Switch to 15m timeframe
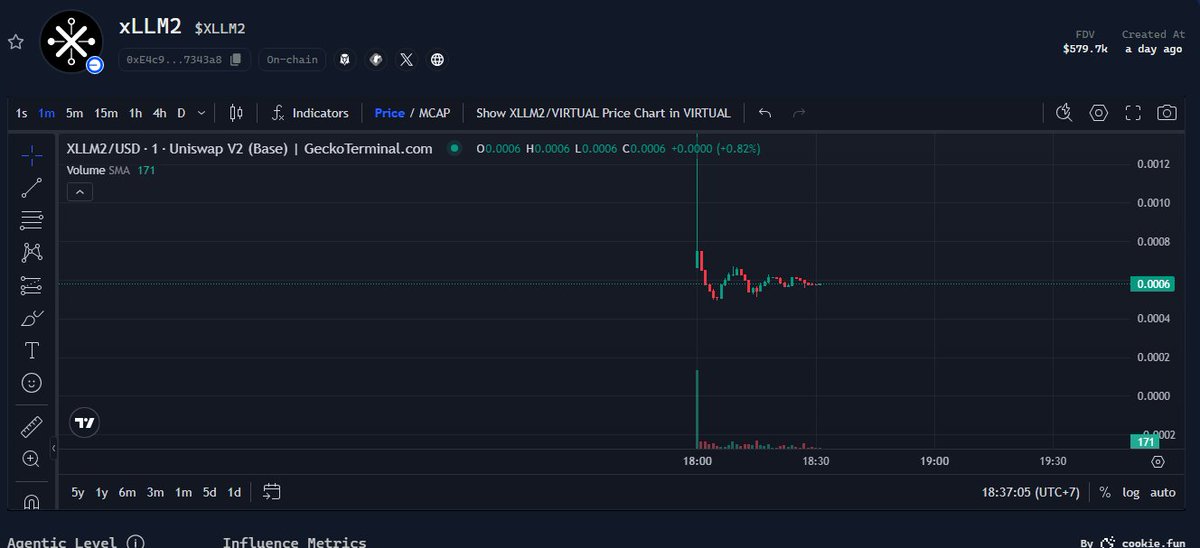The image size is (1200, 548). point(106,113)
